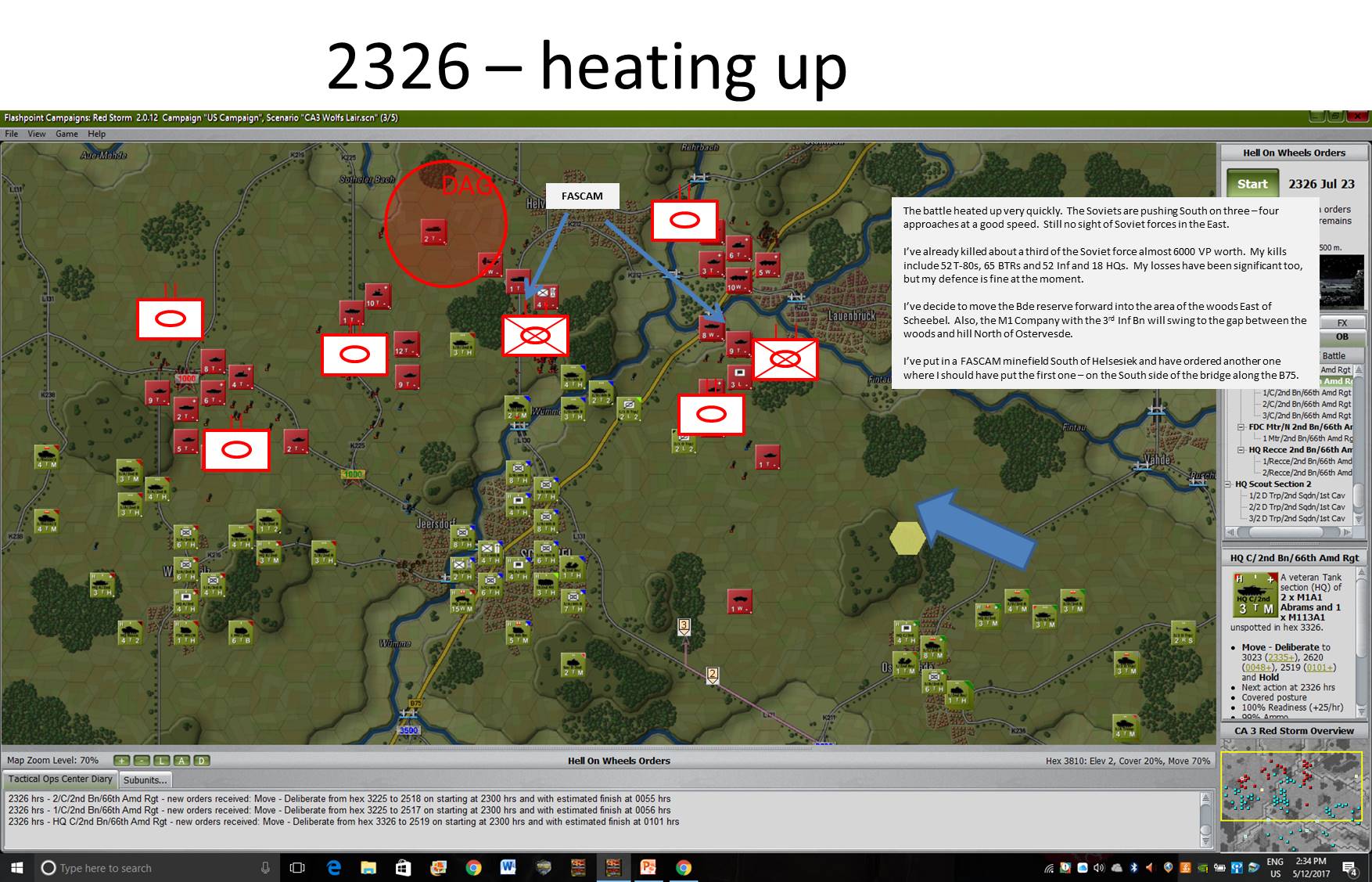Open the Windows Start menu

click(16, 867)
